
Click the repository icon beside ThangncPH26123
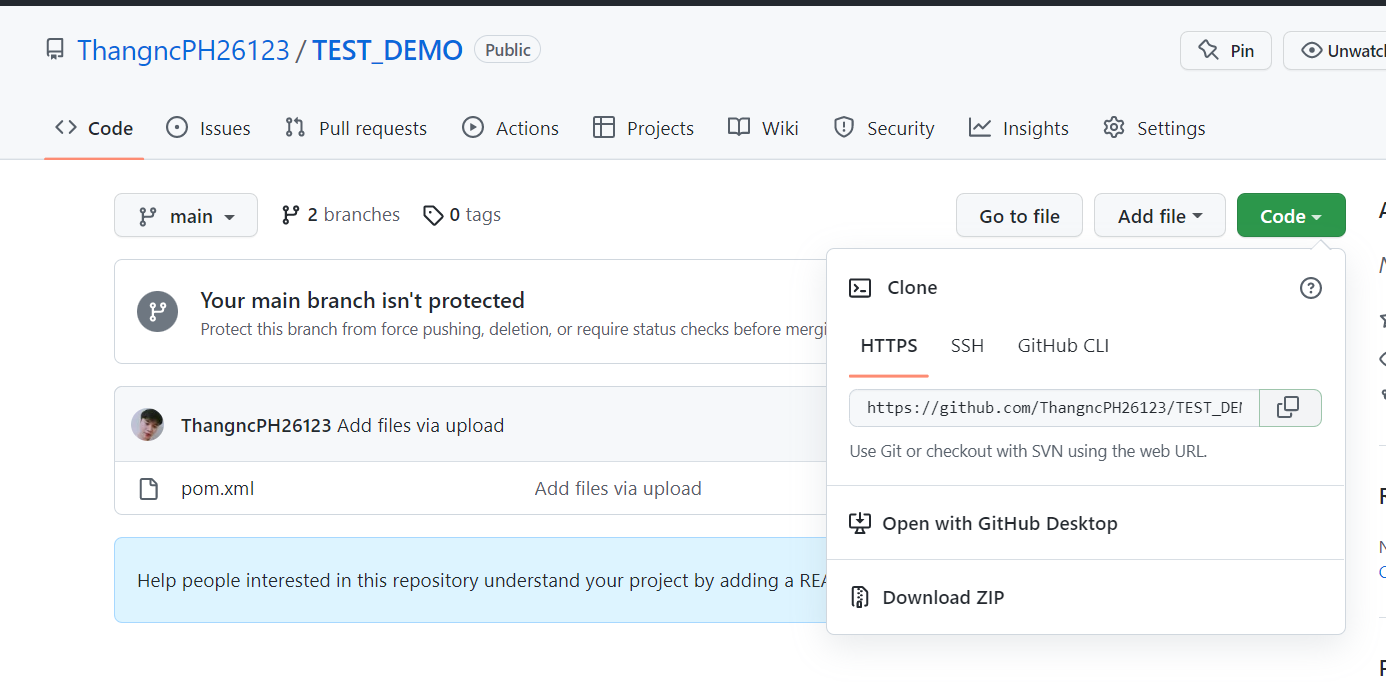(55, 49)
